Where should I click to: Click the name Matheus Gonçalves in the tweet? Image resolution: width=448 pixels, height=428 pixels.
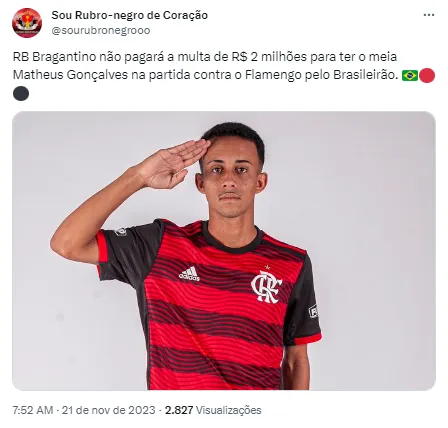(70, 75)
